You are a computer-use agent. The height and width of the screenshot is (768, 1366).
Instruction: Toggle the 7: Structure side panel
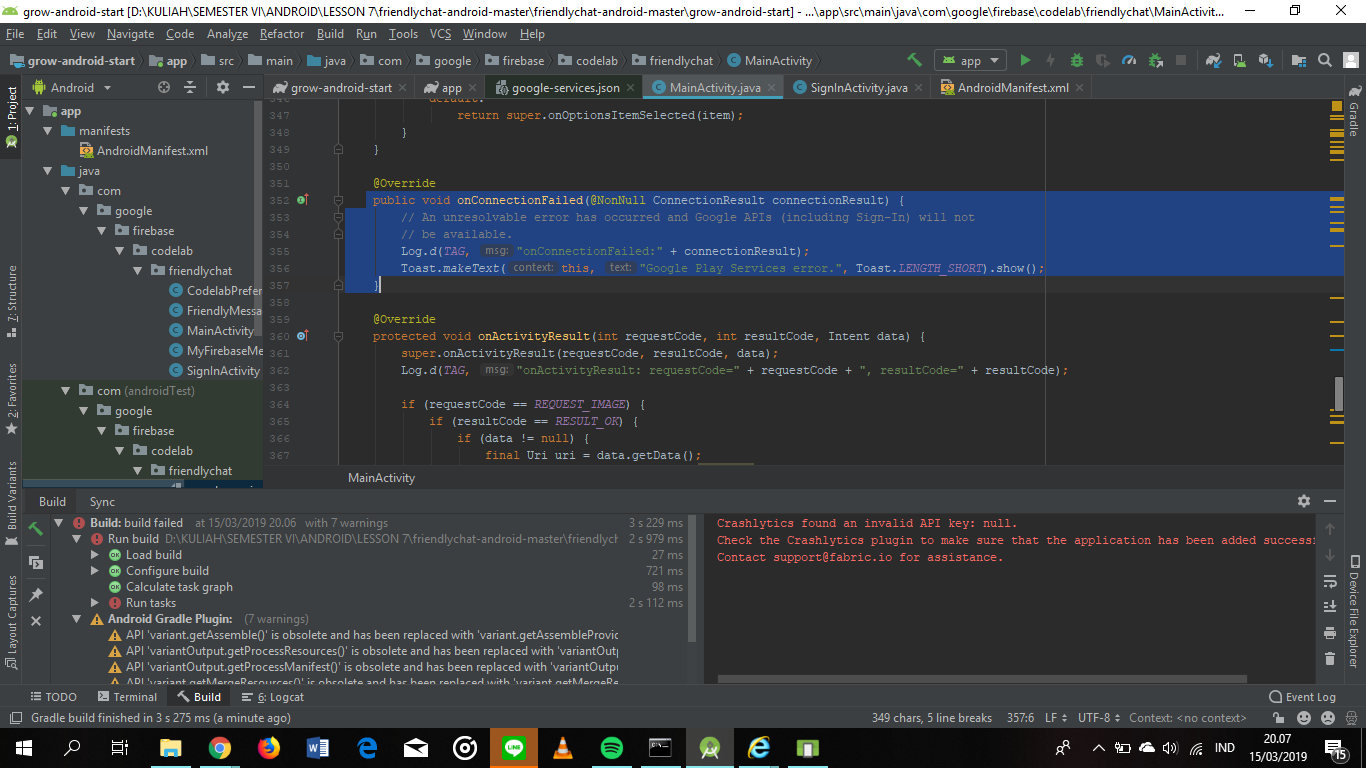point(12,300)
